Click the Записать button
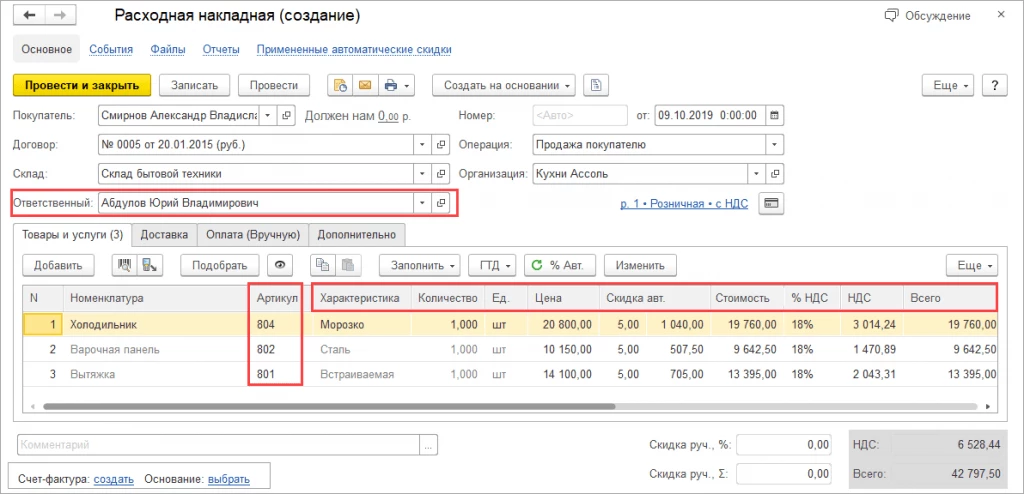The height and width of the screenshot is (494, 1024). coord(195,85)
